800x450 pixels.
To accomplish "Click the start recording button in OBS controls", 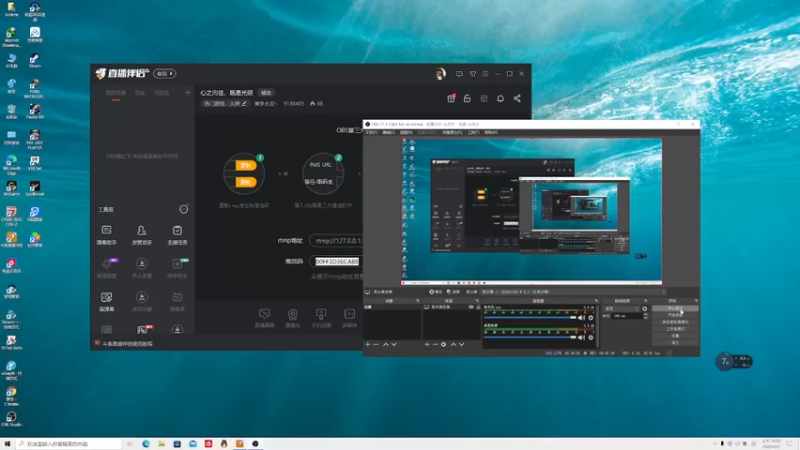I will [x=675, y=315].
